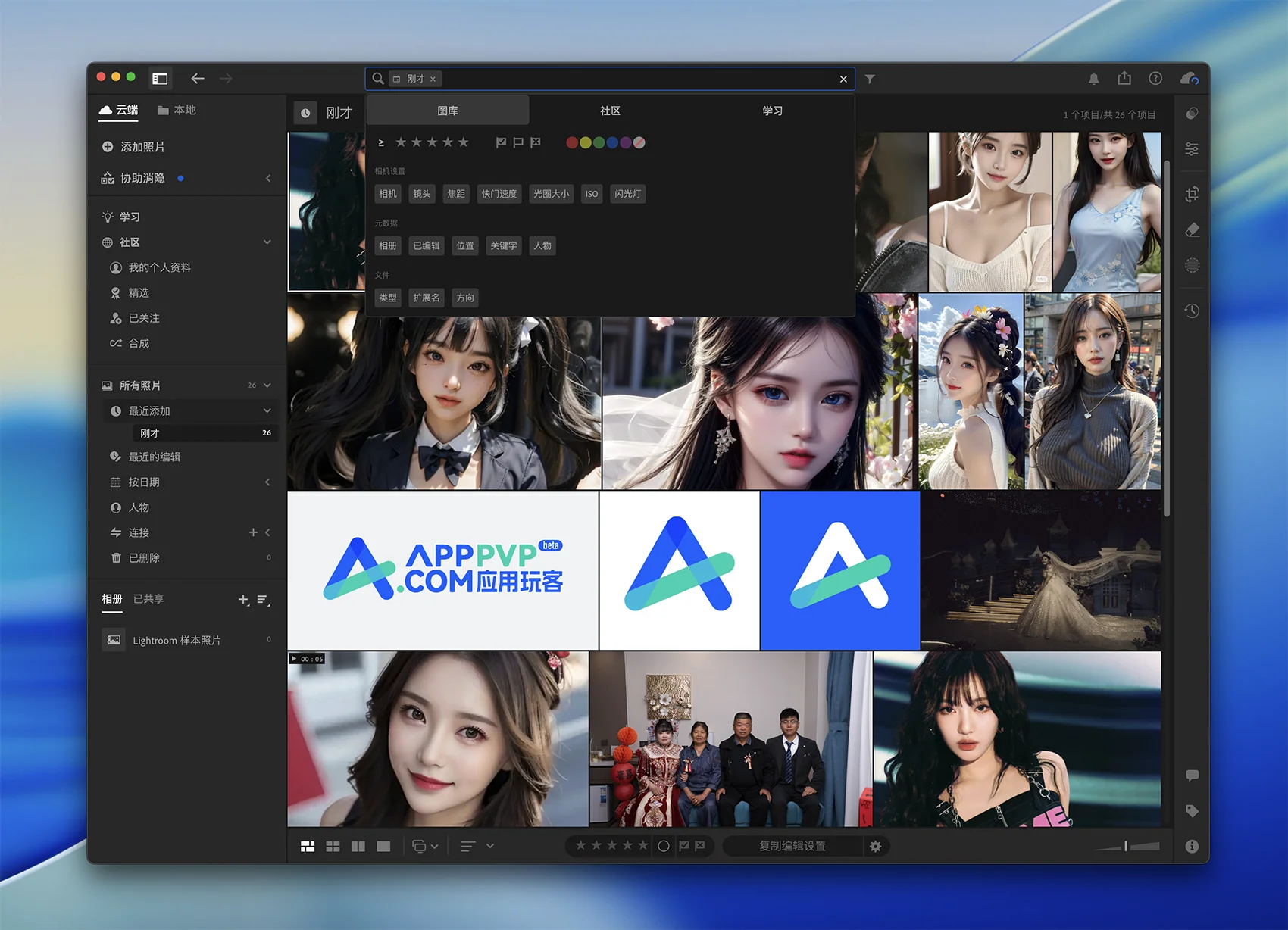Viewport: 1288px width, 930px height.
Task: Switch to the 本地 tab
Action: click(x=177, y=110)
